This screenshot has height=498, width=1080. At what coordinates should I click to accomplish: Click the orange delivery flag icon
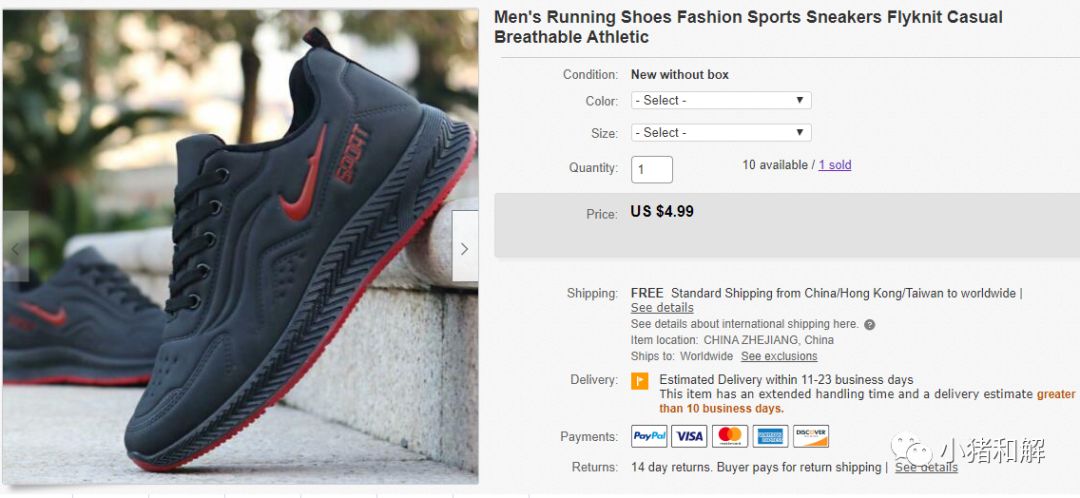640,381
